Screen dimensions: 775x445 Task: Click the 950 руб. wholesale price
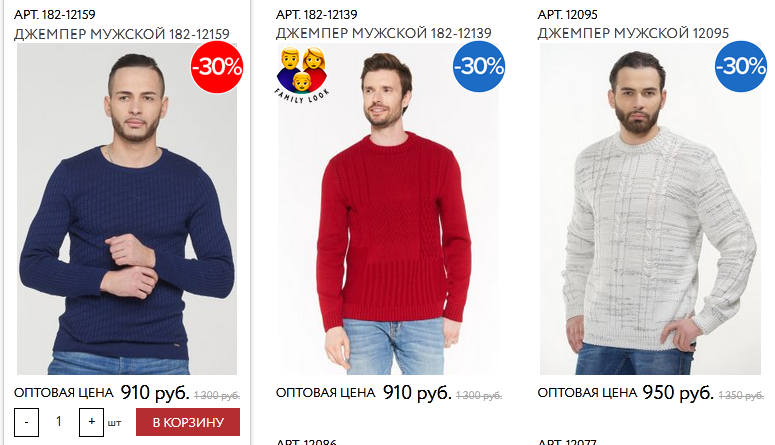(678, 393)
